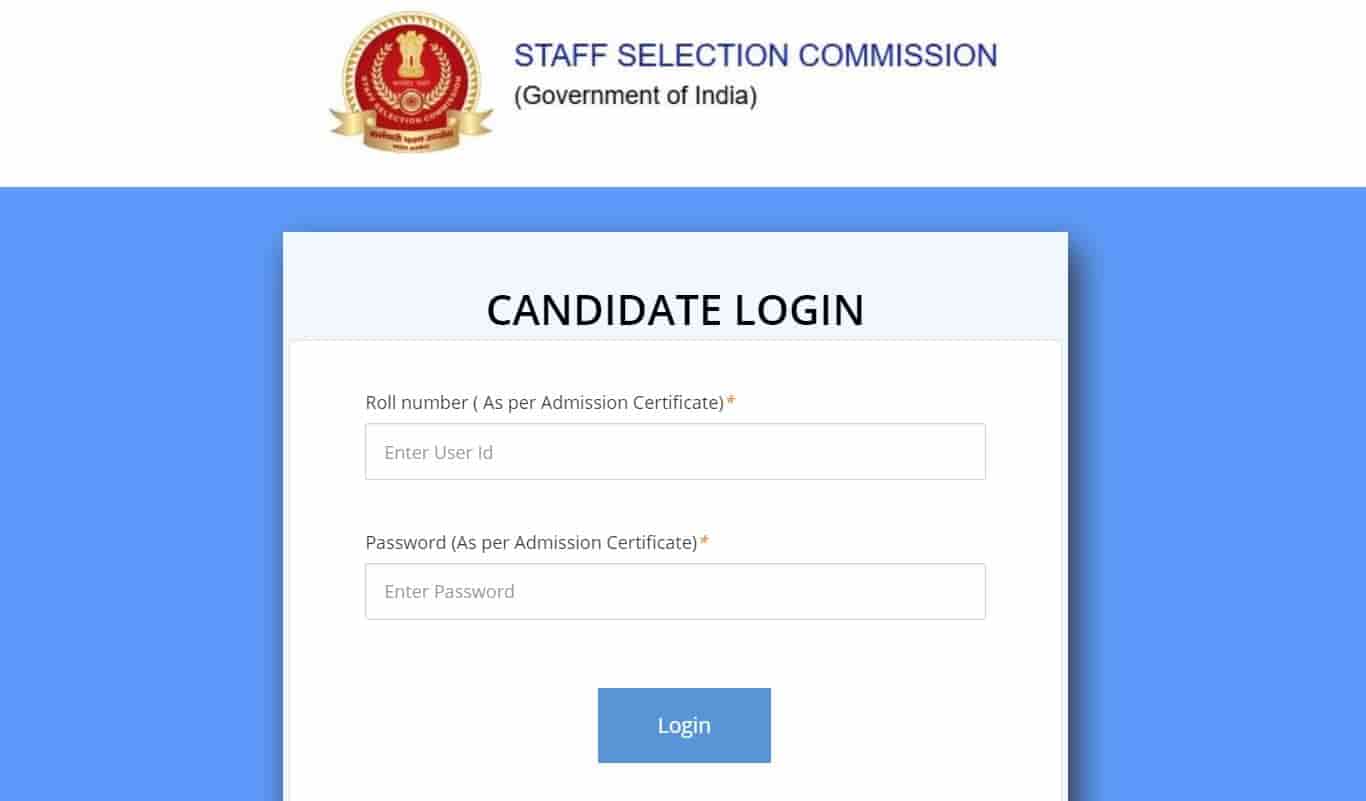Click the Roll number field label text
1366x801 pixels.
tap(544, 402)
